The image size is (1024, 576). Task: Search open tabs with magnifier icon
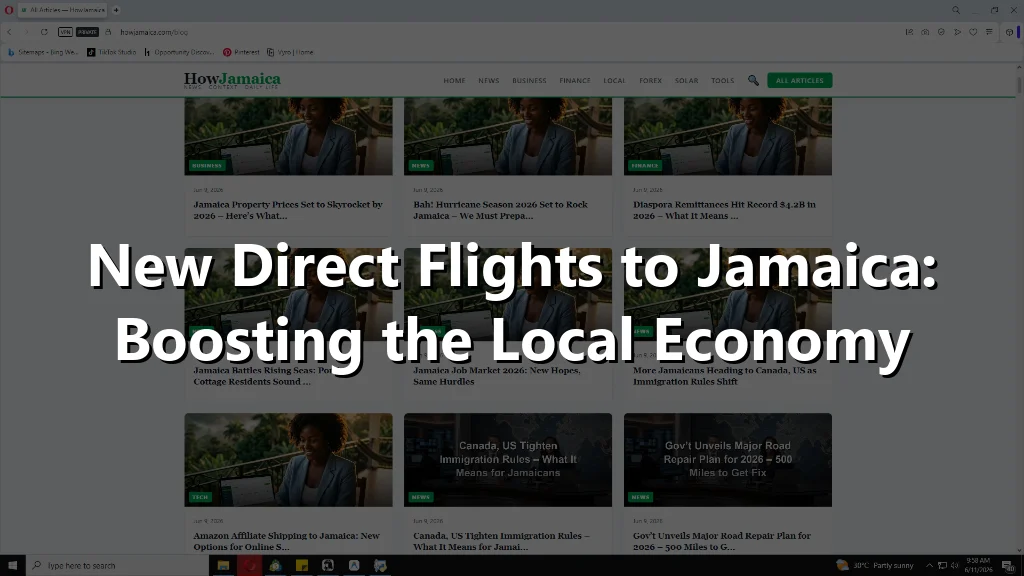tap(956, 10)
